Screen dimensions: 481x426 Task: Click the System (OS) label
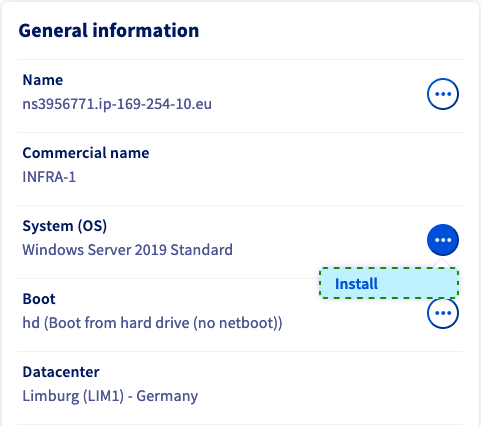(x=65, y=226)
